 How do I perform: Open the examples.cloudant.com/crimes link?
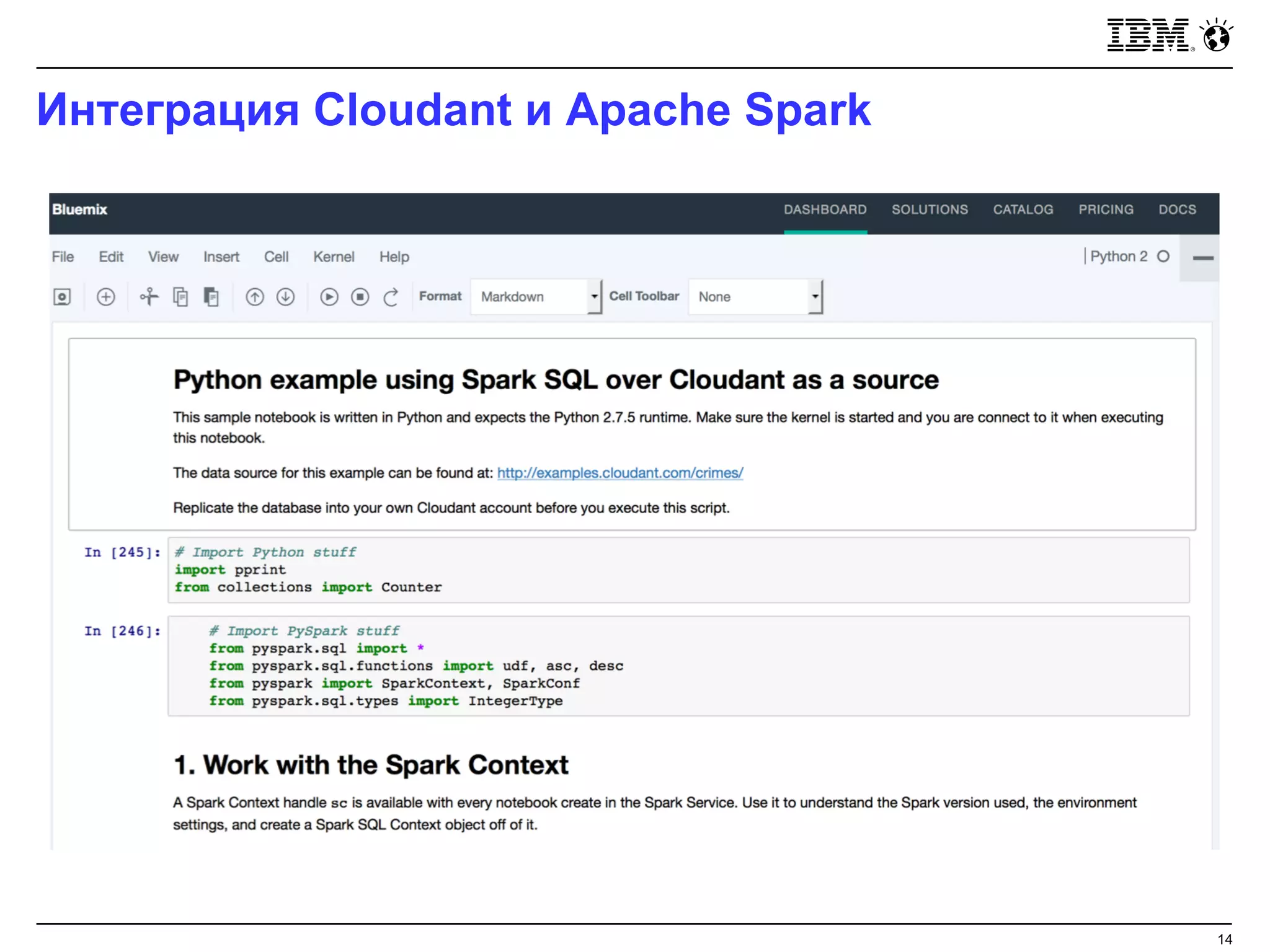click(619, 473)
